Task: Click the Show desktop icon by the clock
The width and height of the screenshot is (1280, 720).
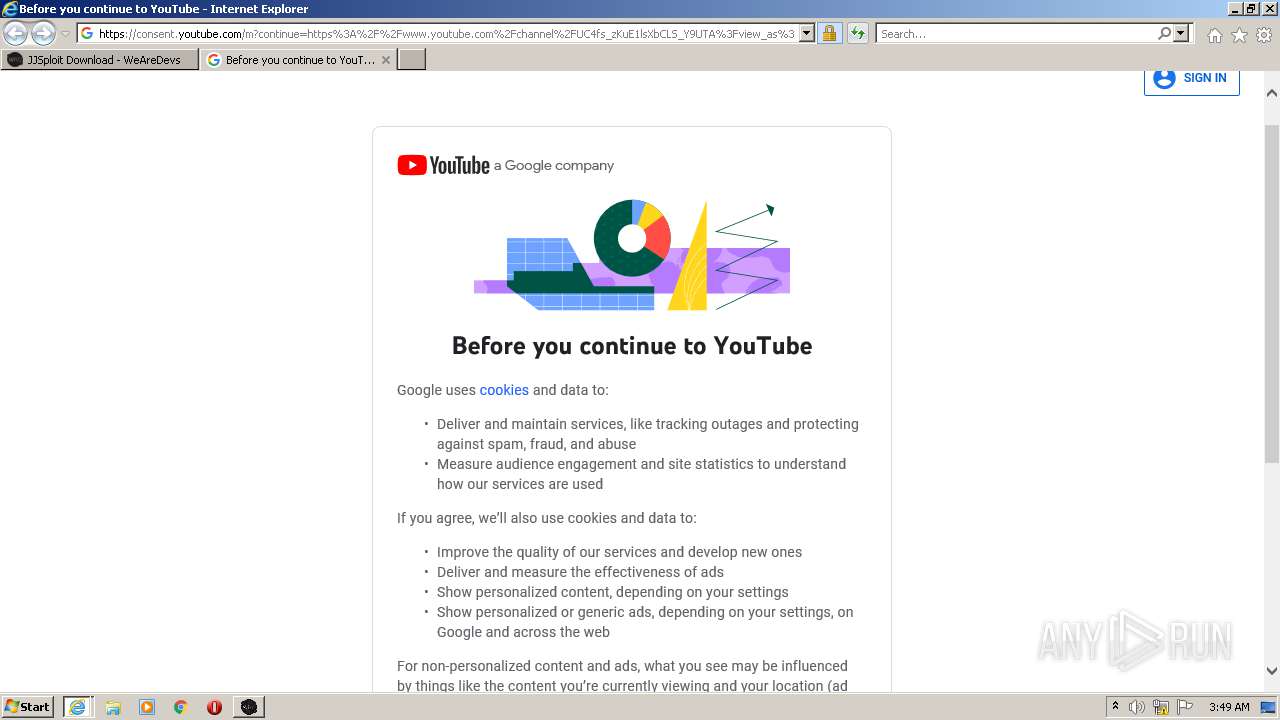Action: point(1269,707)
